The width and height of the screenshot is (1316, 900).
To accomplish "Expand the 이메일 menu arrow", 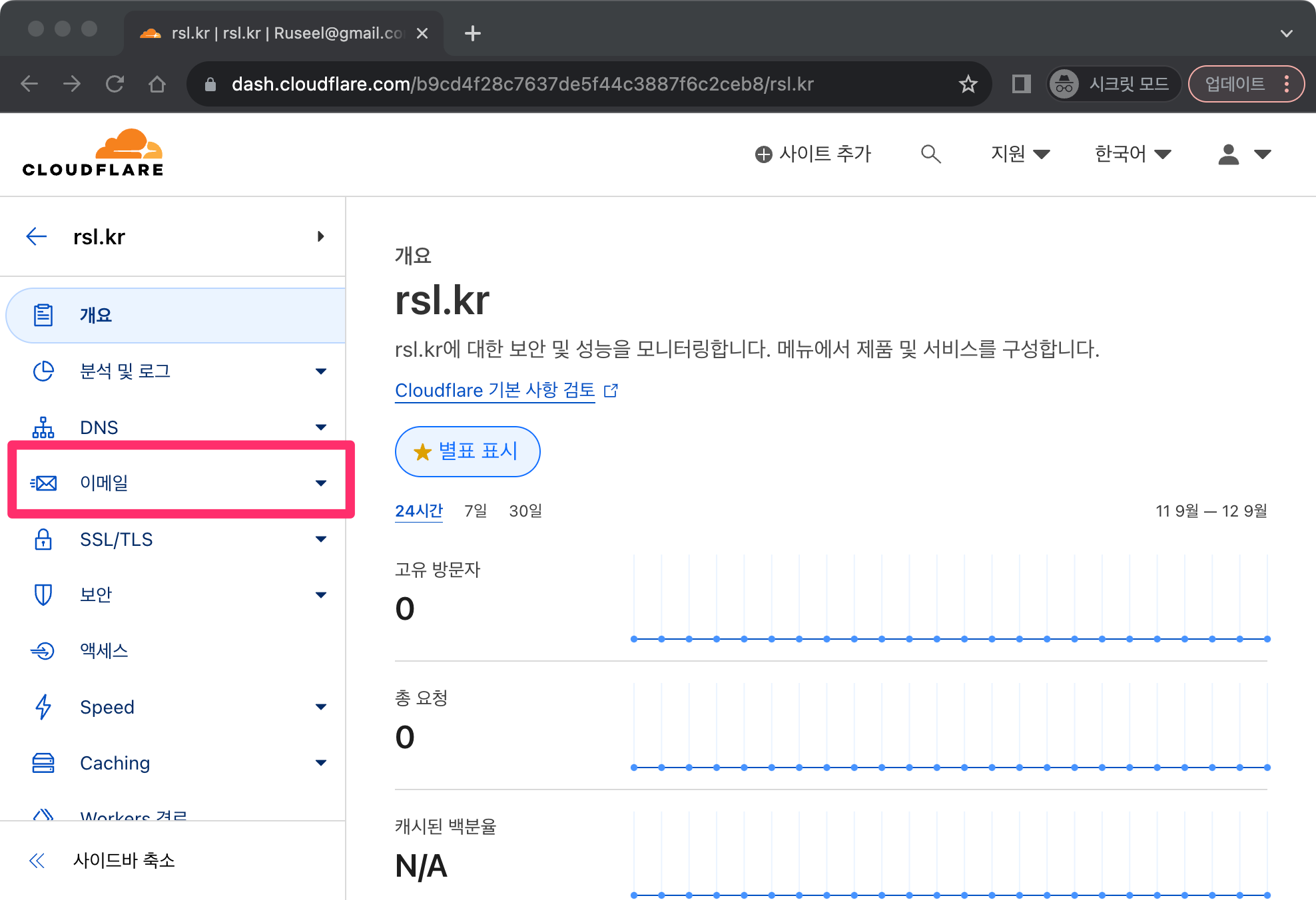I will pyautogui.click(x=321, y=483).
